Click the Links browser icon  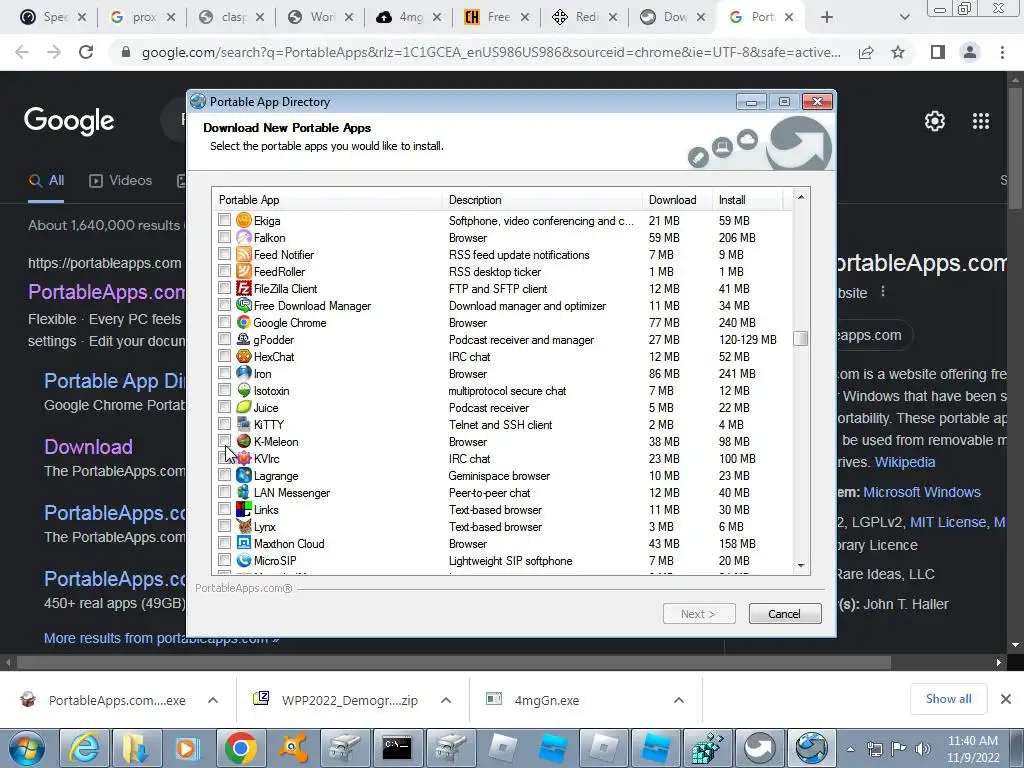[x=244, y=509]
